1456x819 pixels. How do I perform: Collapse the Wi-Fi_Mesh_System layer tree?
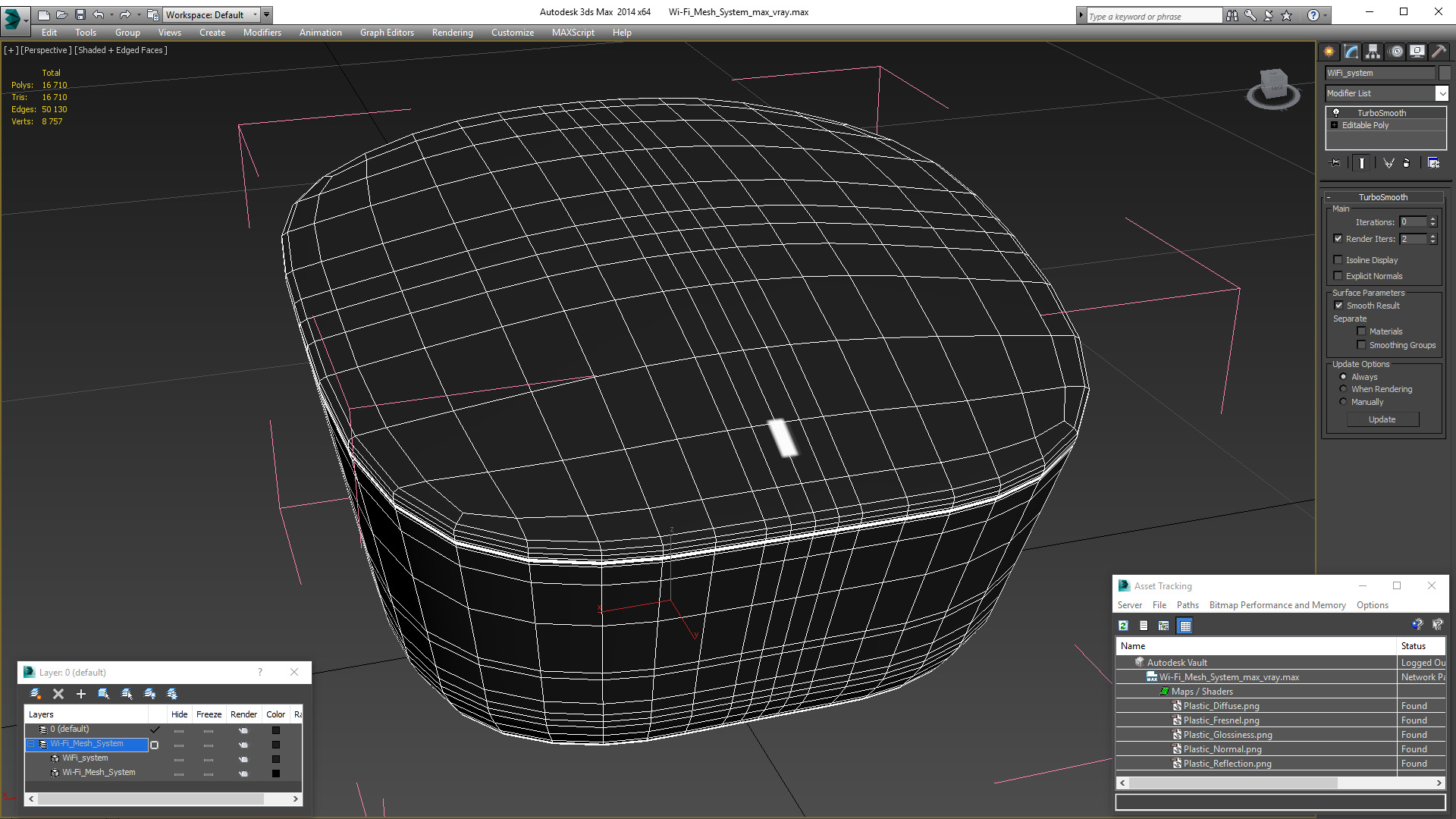click(x=31, y=744)
